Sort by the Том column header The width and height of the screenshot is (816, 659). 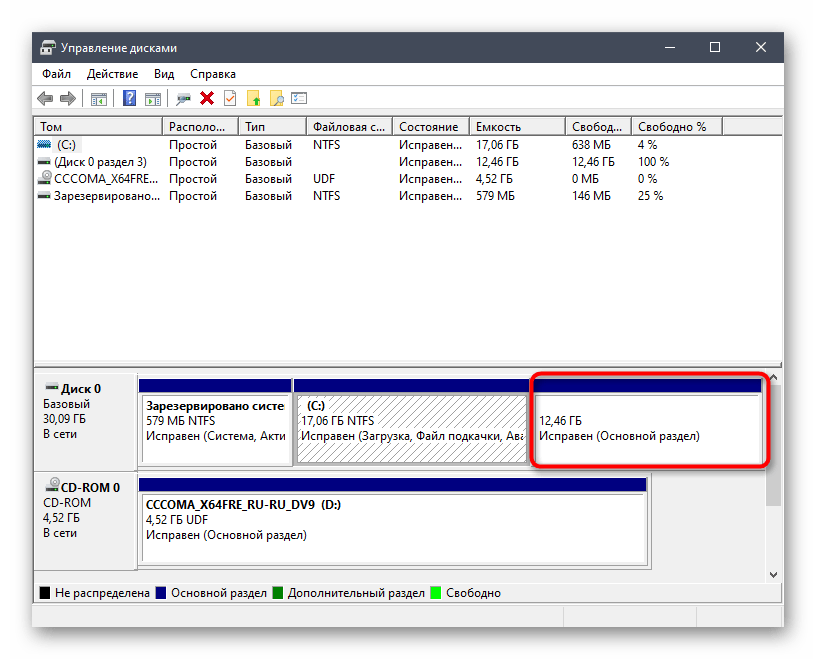coord(97,127)
